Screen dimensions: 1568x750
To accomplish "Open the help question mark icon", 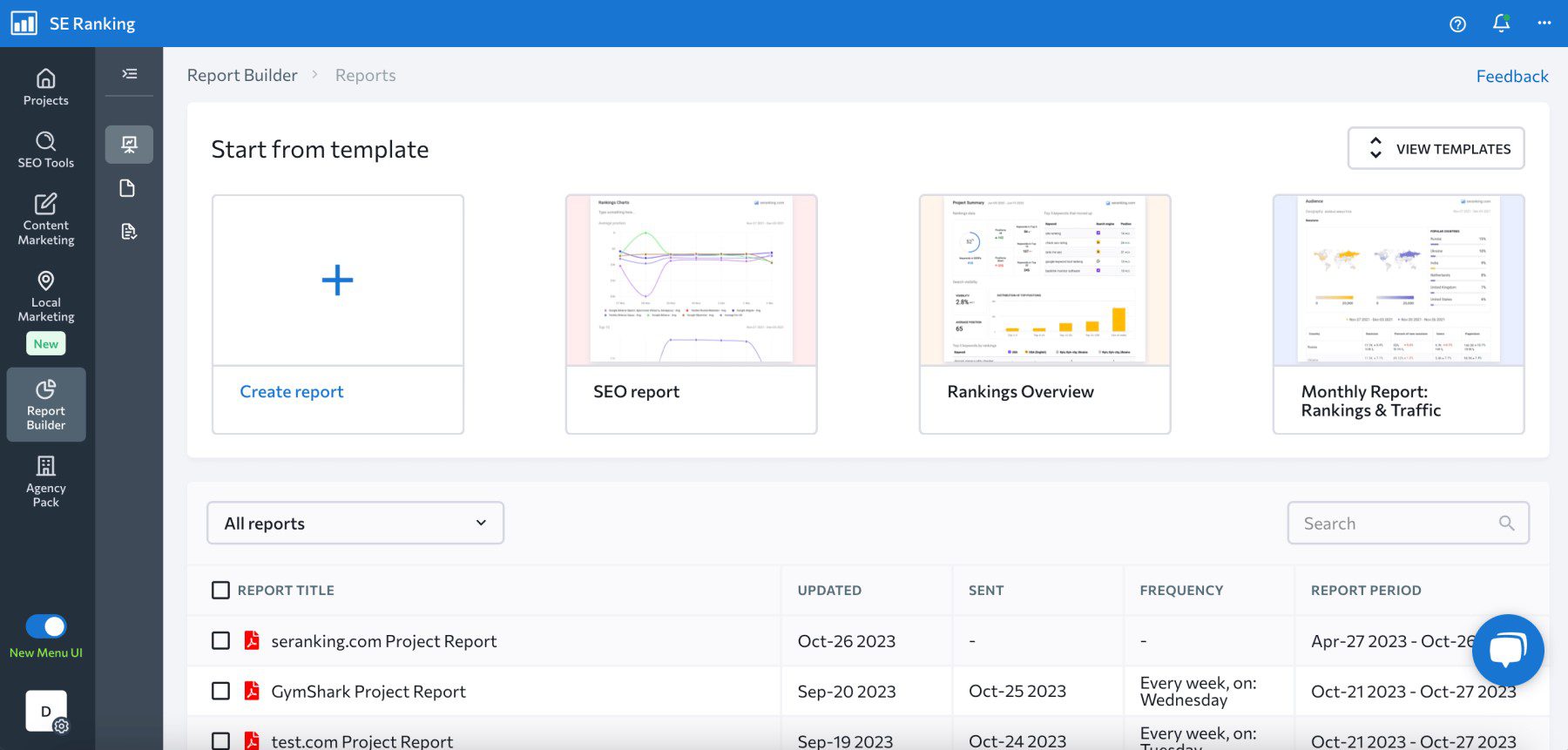I will (x=1457, y=24).
